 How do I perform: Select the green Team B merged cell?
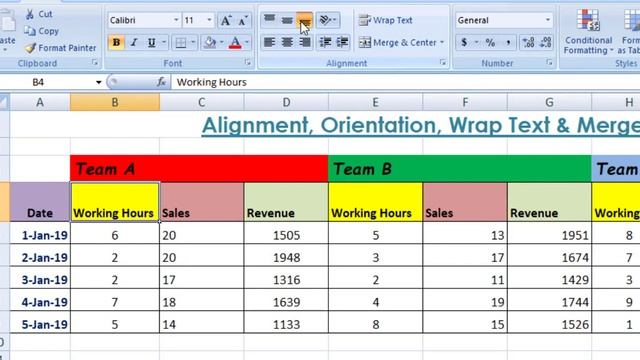pos(460,169)
